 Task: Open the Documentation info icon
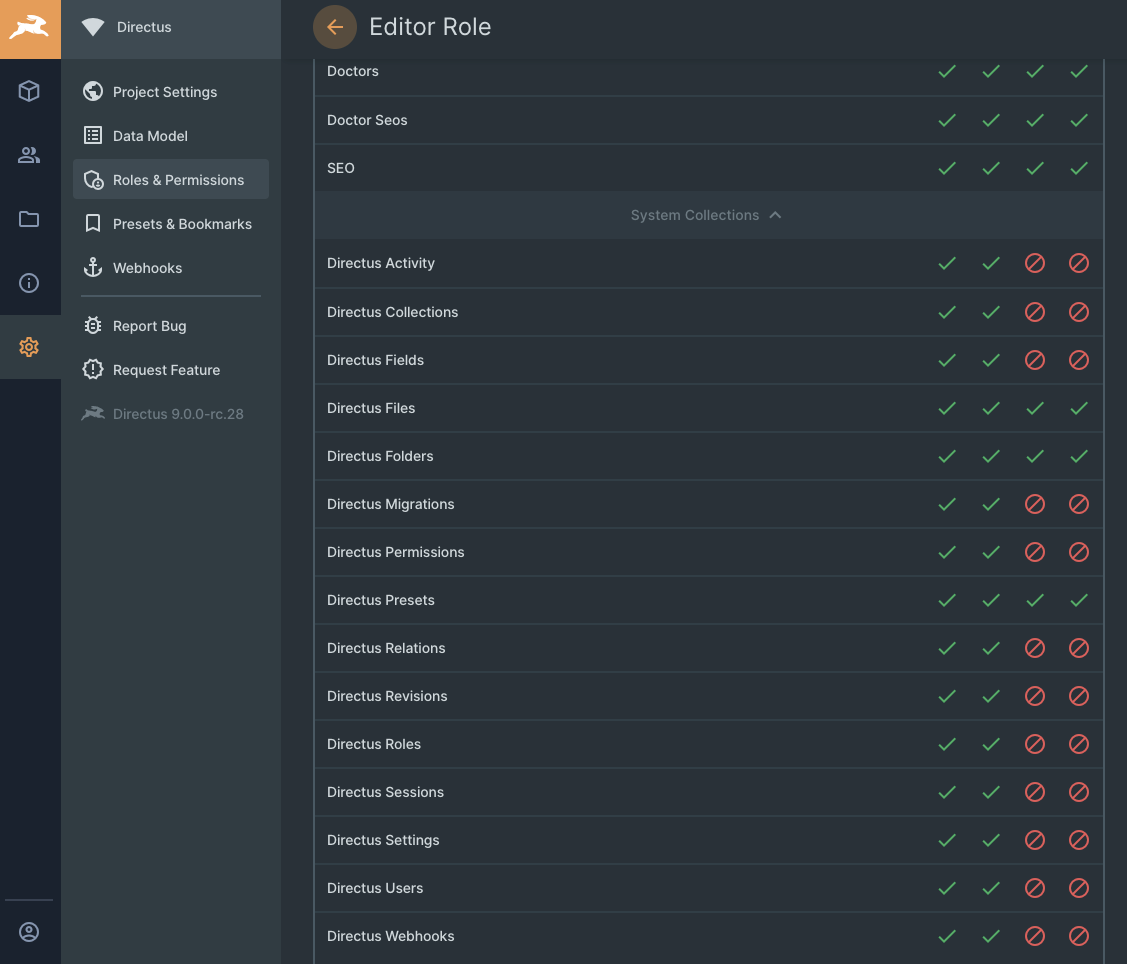point(29,283)
